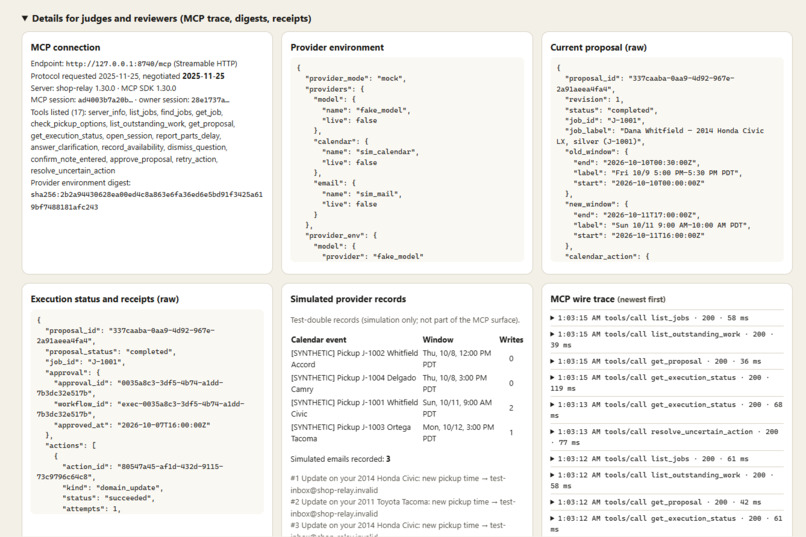Click the old window label Fri 10/9 5:00 PM-5:30 PM
The width and height of the screenshot is (806, 537).
coord(658,173)
